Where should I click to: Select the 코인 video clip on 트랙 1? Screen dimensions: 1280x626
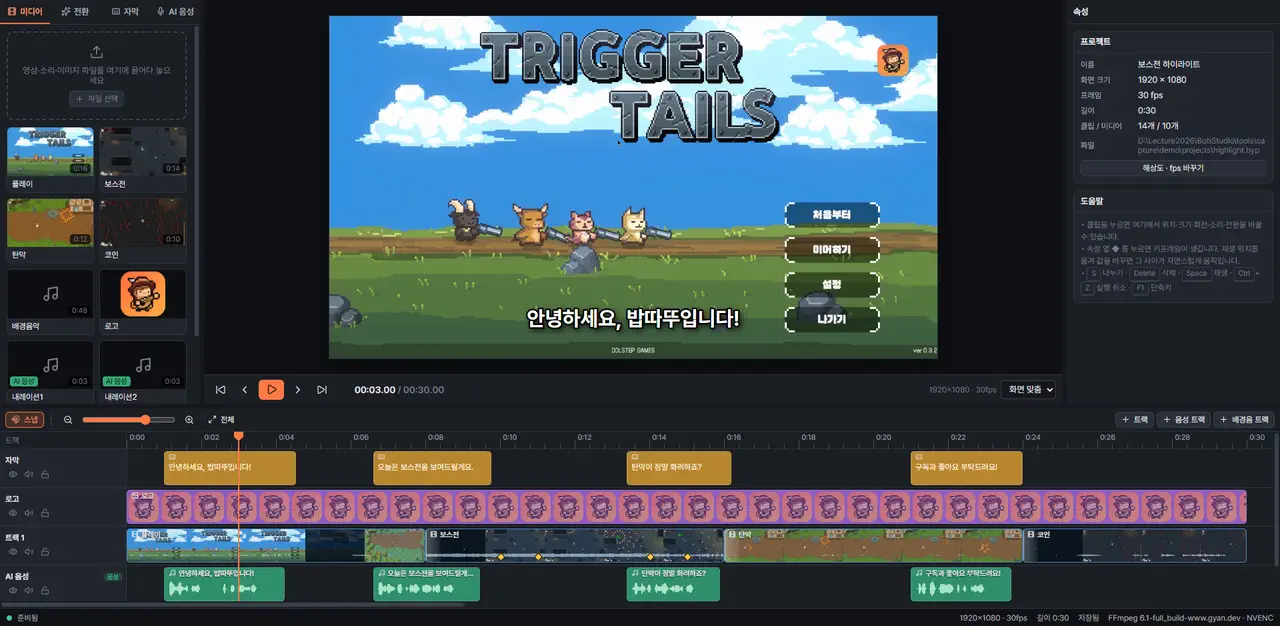coord(1135,545)
